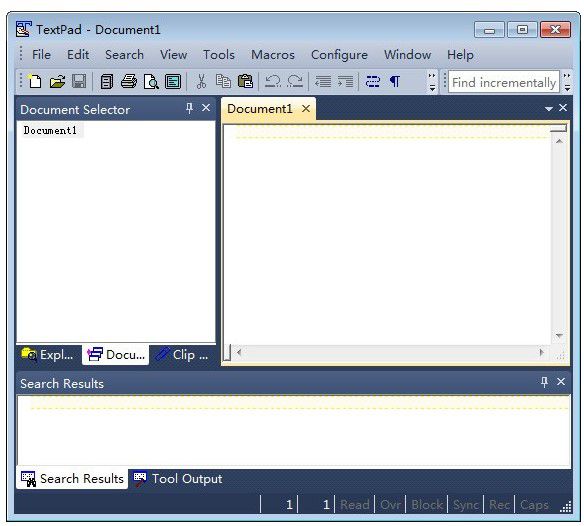Toggle word wrap toolbar icon
584x526 pixels.
point(372,81)
